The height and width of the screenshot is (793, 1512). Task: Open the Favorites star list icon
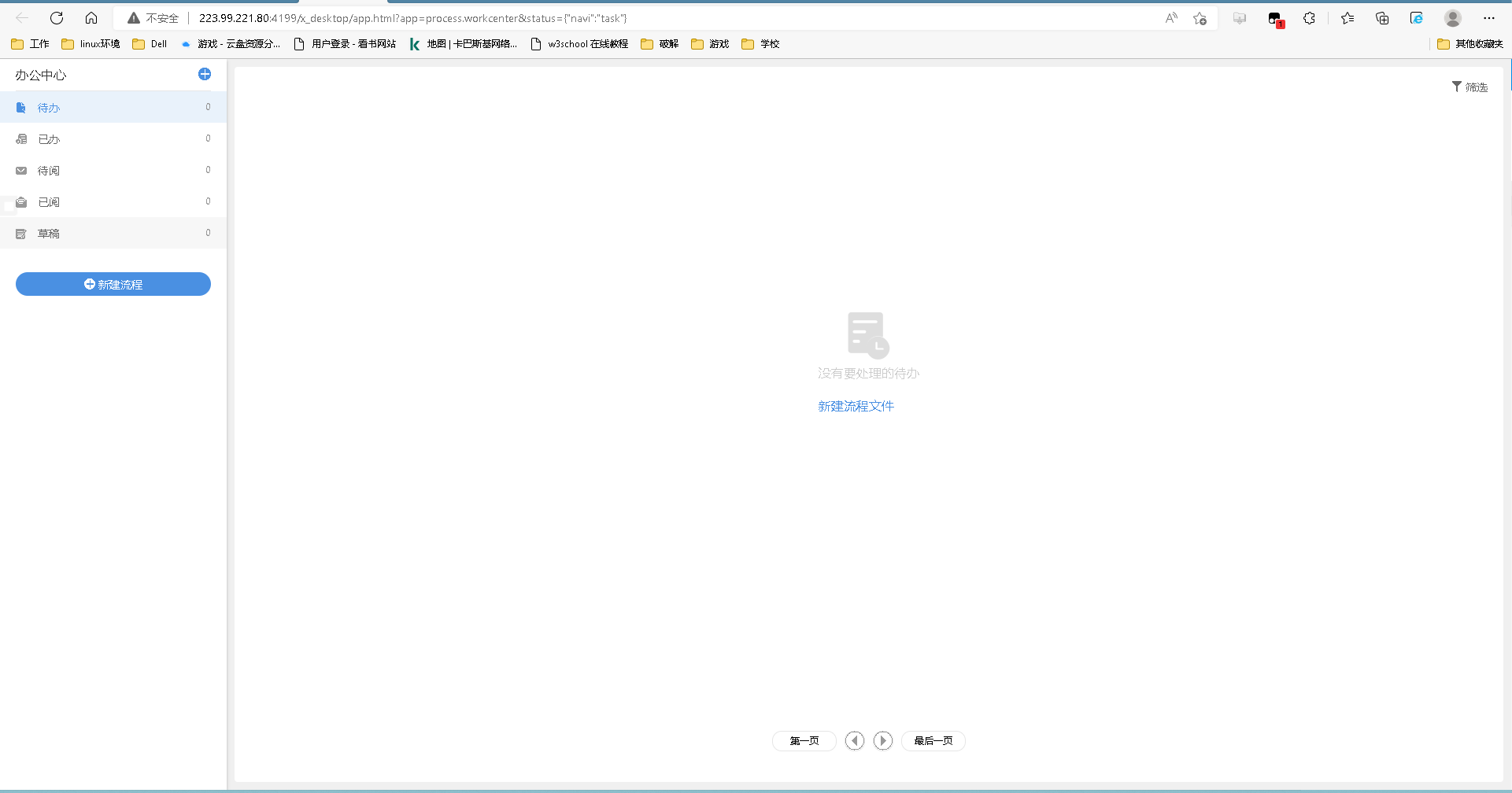point(1347,17)
